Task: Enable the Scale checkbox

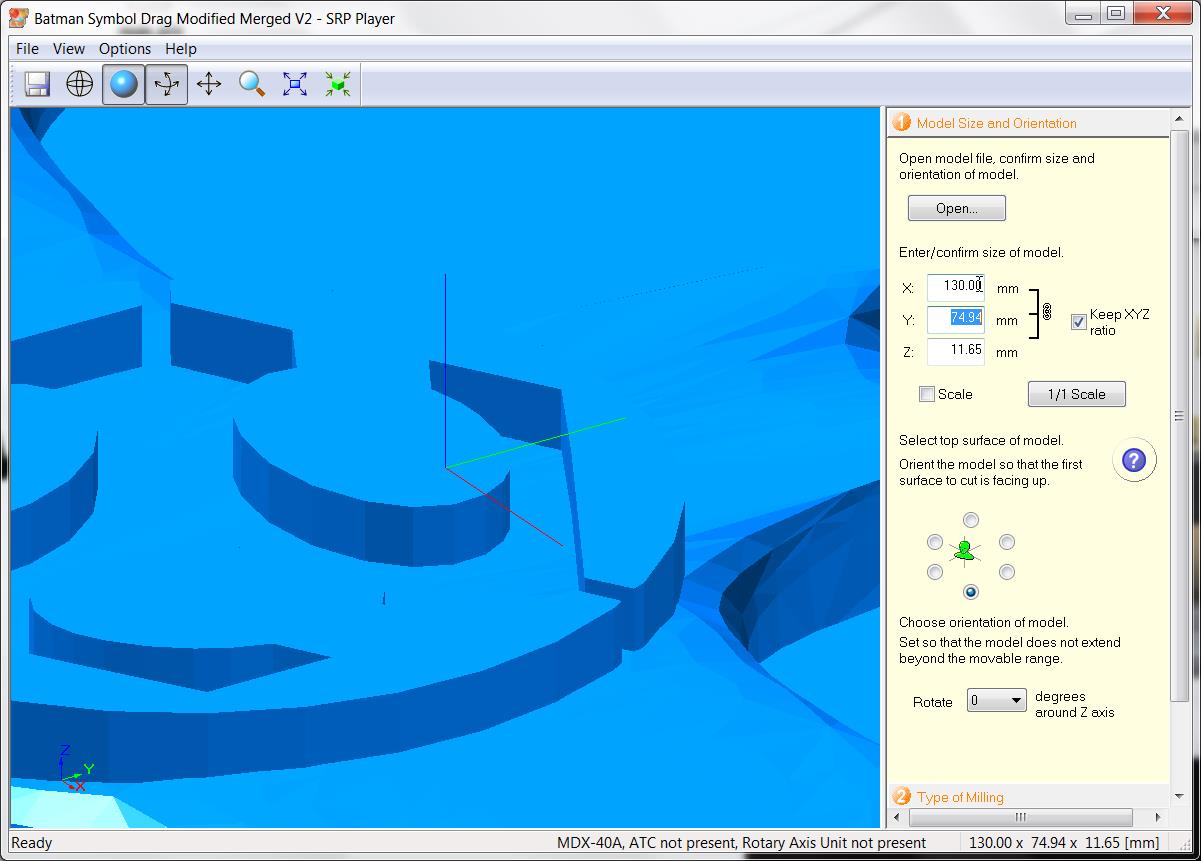Action: pyautogui.click(x=927, y=394)
